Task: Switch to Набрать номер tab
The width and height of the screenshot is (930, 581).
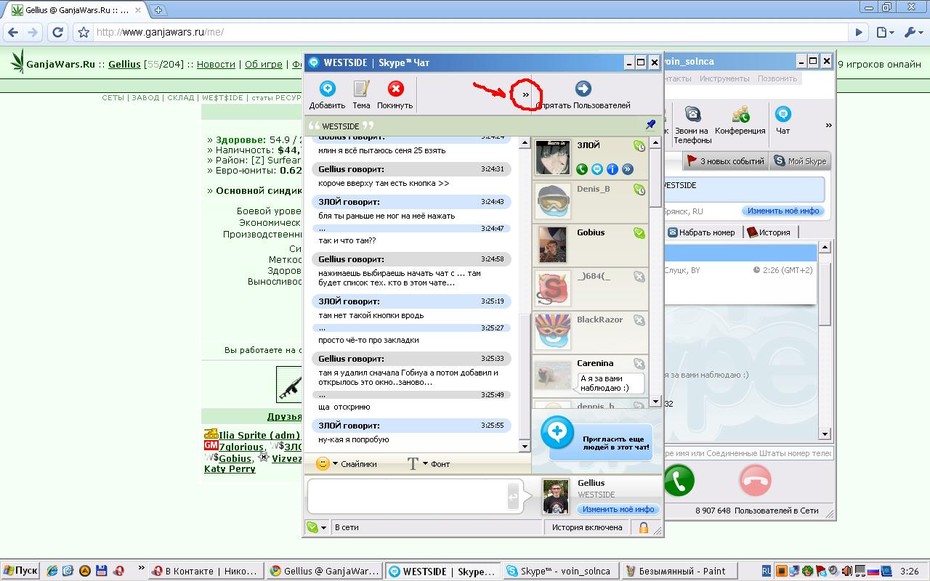Action: click(x=702, y=232)
